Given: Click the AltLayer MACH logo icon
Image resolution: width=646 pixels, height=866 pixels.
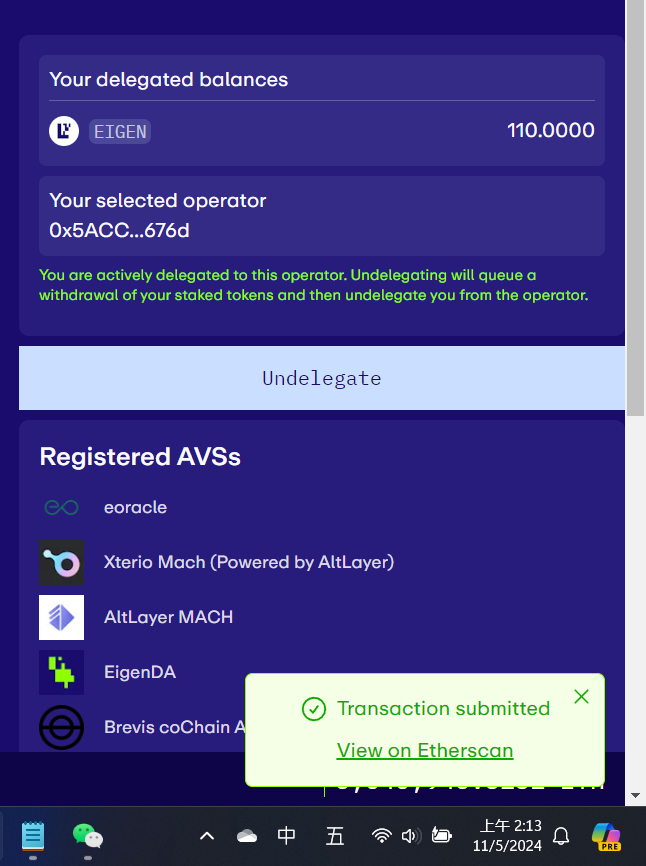Looking at the screenshot, I should click(61, 617).
